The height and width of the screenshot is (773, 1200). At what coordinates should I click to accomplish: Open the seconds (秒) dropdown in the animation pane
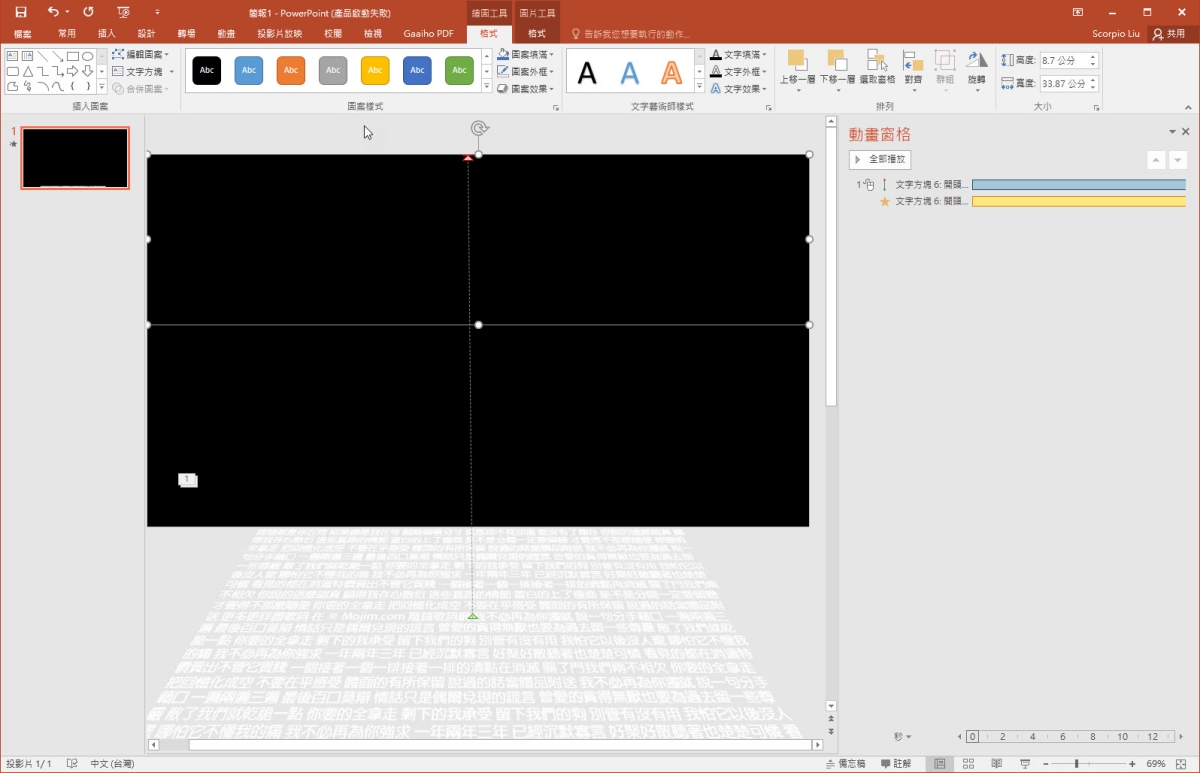pos(902,737)
